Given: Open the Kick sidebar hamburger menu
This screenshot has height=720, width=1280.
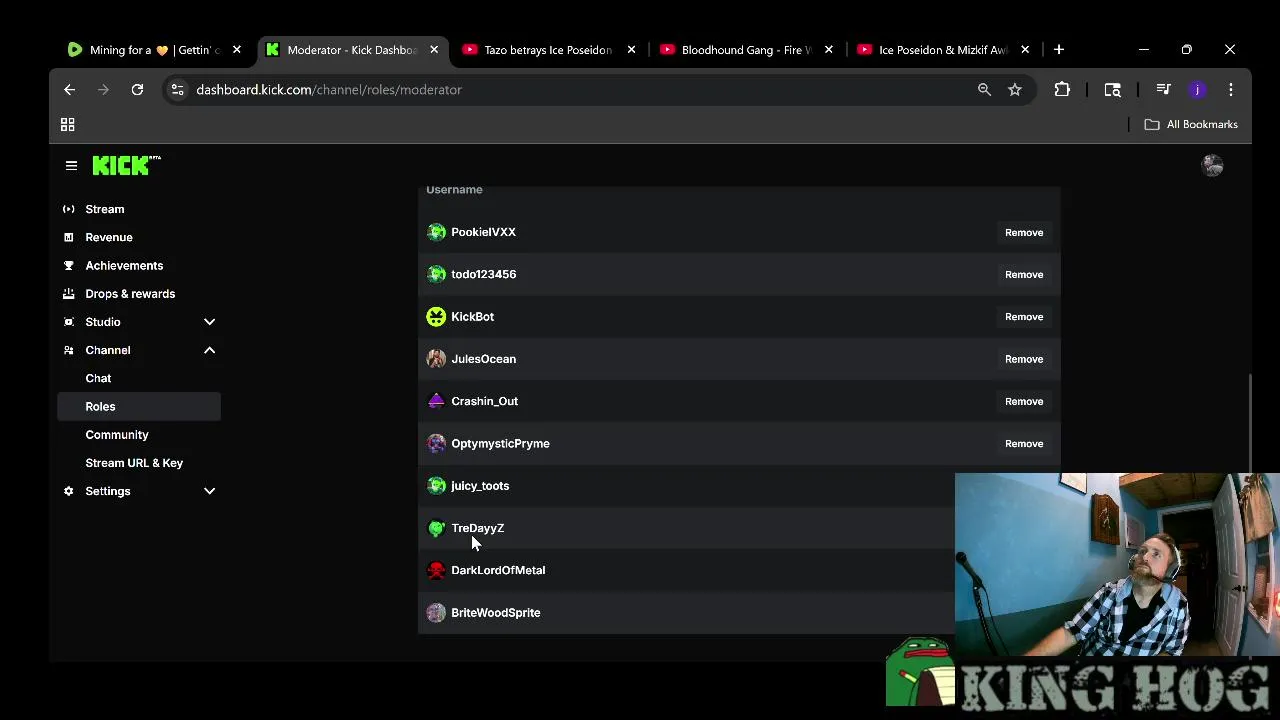Looking at the screenshot, I should [71, 166].
